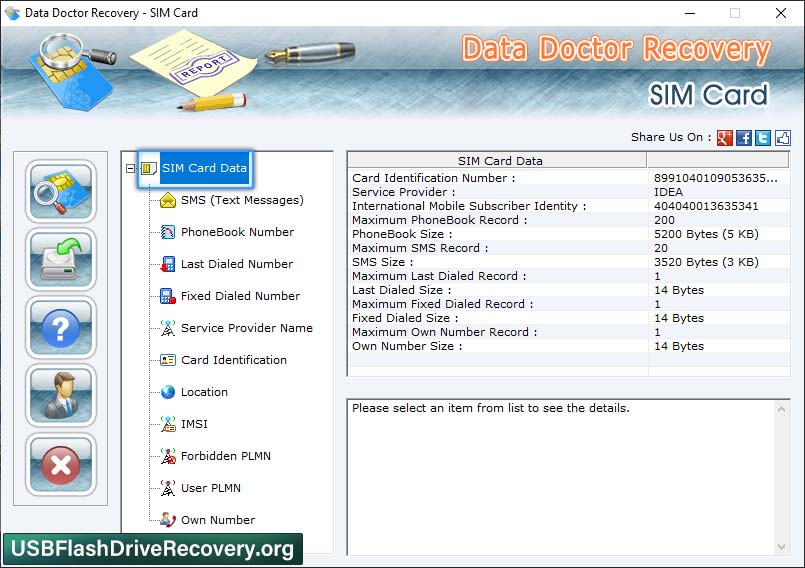Open Service Provider Name item

(x=246, y=328)
